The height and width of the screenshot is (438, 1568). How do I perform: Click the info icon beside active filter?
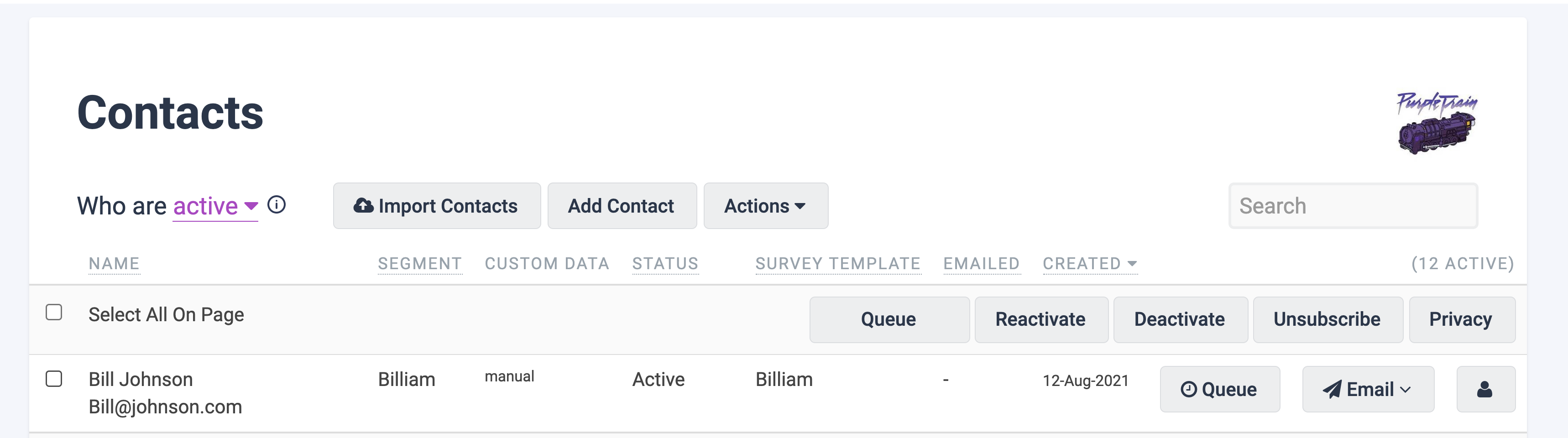click(x=277, y=205)
